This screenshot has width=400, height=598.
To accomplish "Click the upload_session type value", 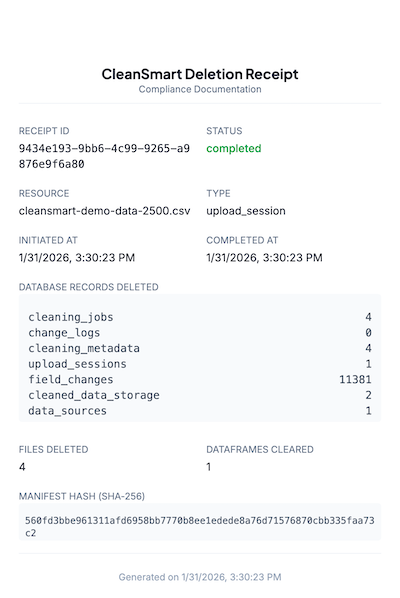I will coord(246,211).
